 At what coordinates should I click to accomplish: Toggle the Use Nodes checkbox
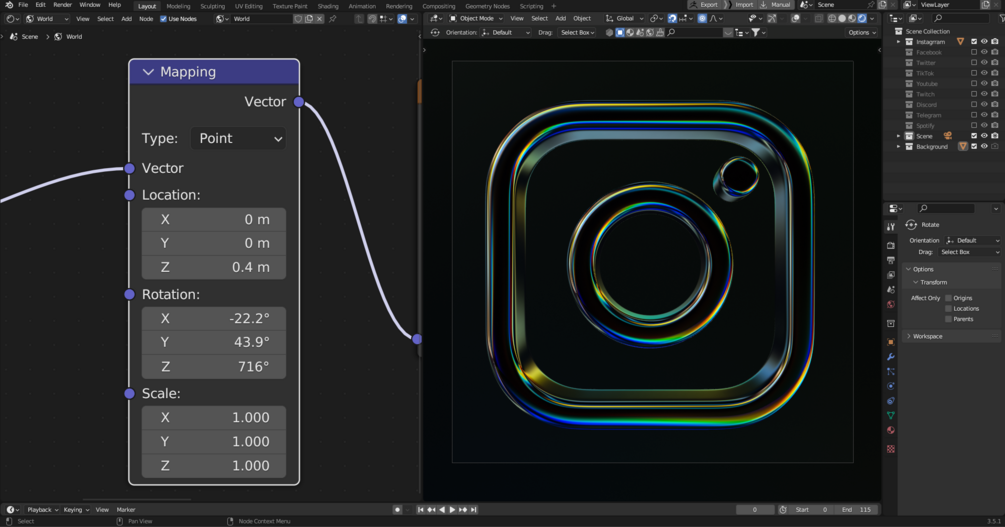tap(163, 19)
